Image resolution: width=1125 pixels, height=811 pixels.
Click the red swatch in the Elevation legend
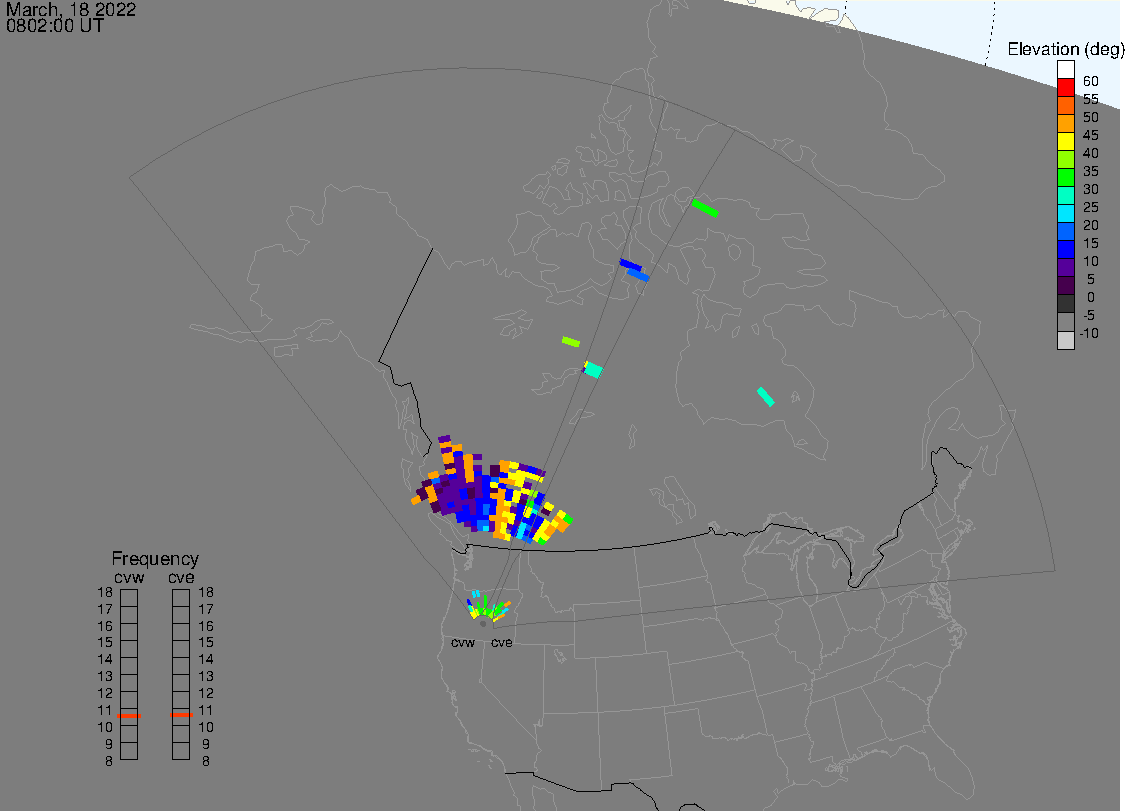(1065, 87)
